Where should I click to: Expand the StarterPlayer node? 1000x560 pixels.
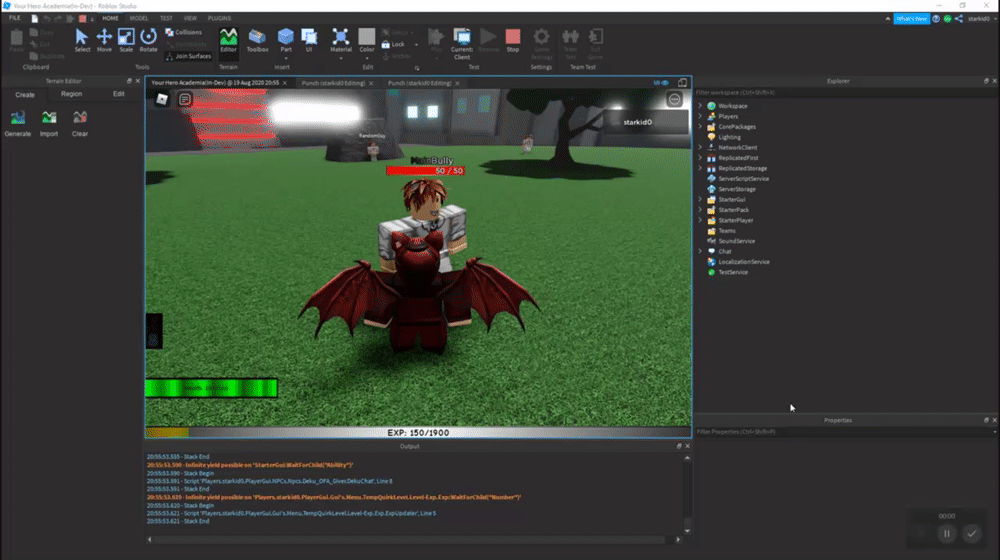pos(700,220)
